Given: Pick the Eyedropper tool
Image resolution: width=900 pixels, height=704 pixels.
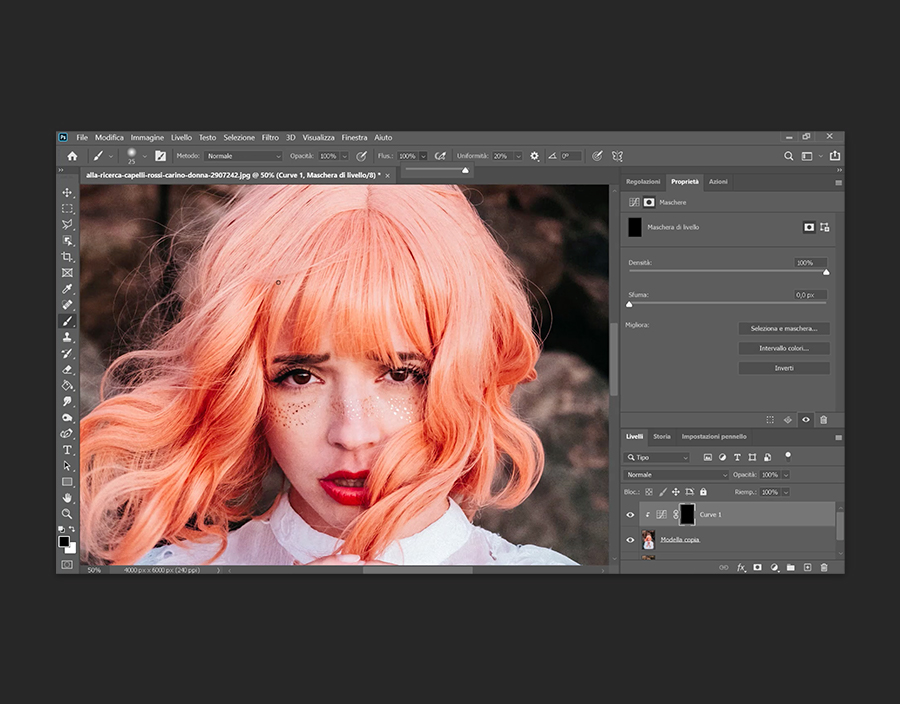Looking at the screenshot, I should pyautogui.click(x=67, y=289).
